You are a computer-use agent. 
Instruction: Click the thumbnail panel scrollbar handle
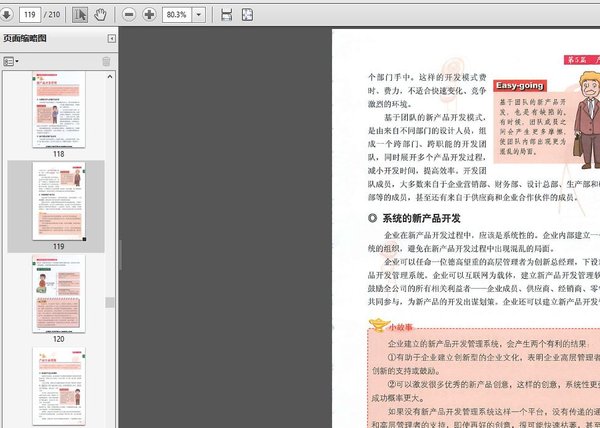pos(110,302)
